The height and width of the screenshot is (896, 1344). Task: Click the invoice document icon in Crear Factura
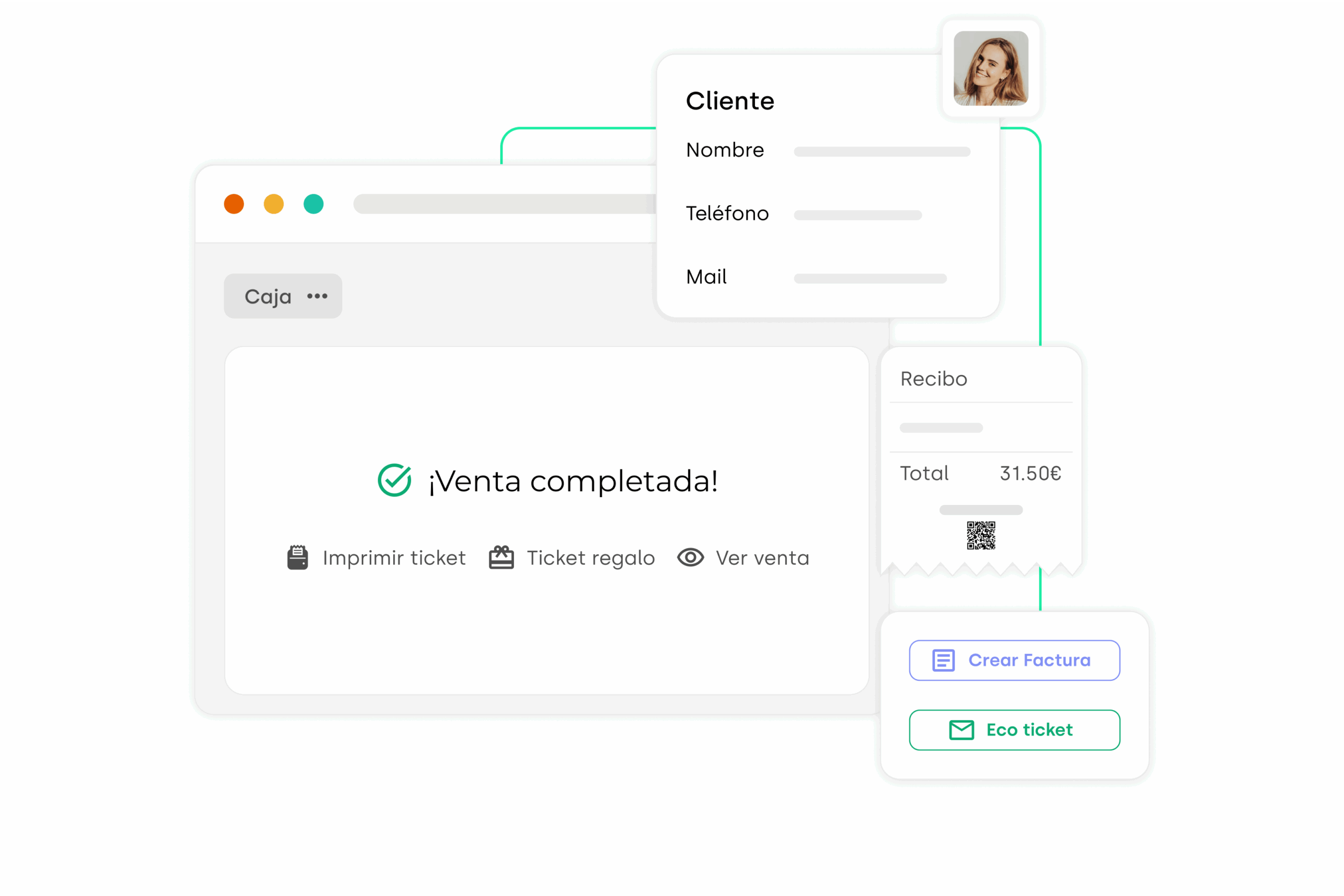coord(943,660)
